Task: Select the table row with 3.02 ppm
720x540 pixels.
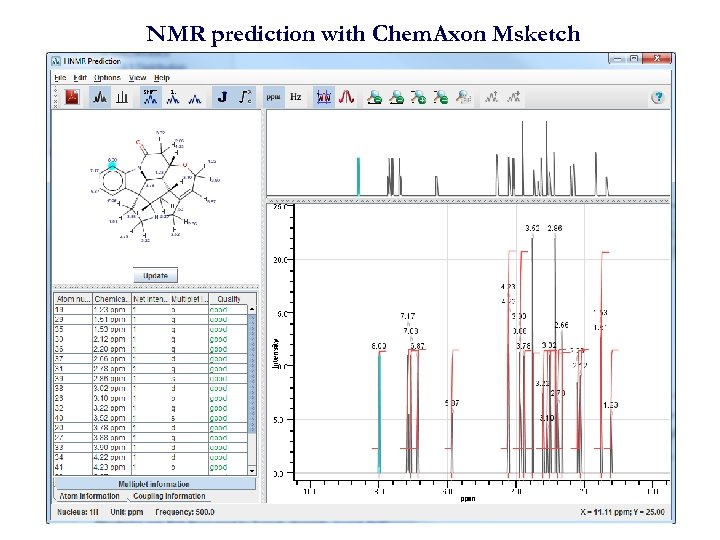Action: tap(151, 388)
